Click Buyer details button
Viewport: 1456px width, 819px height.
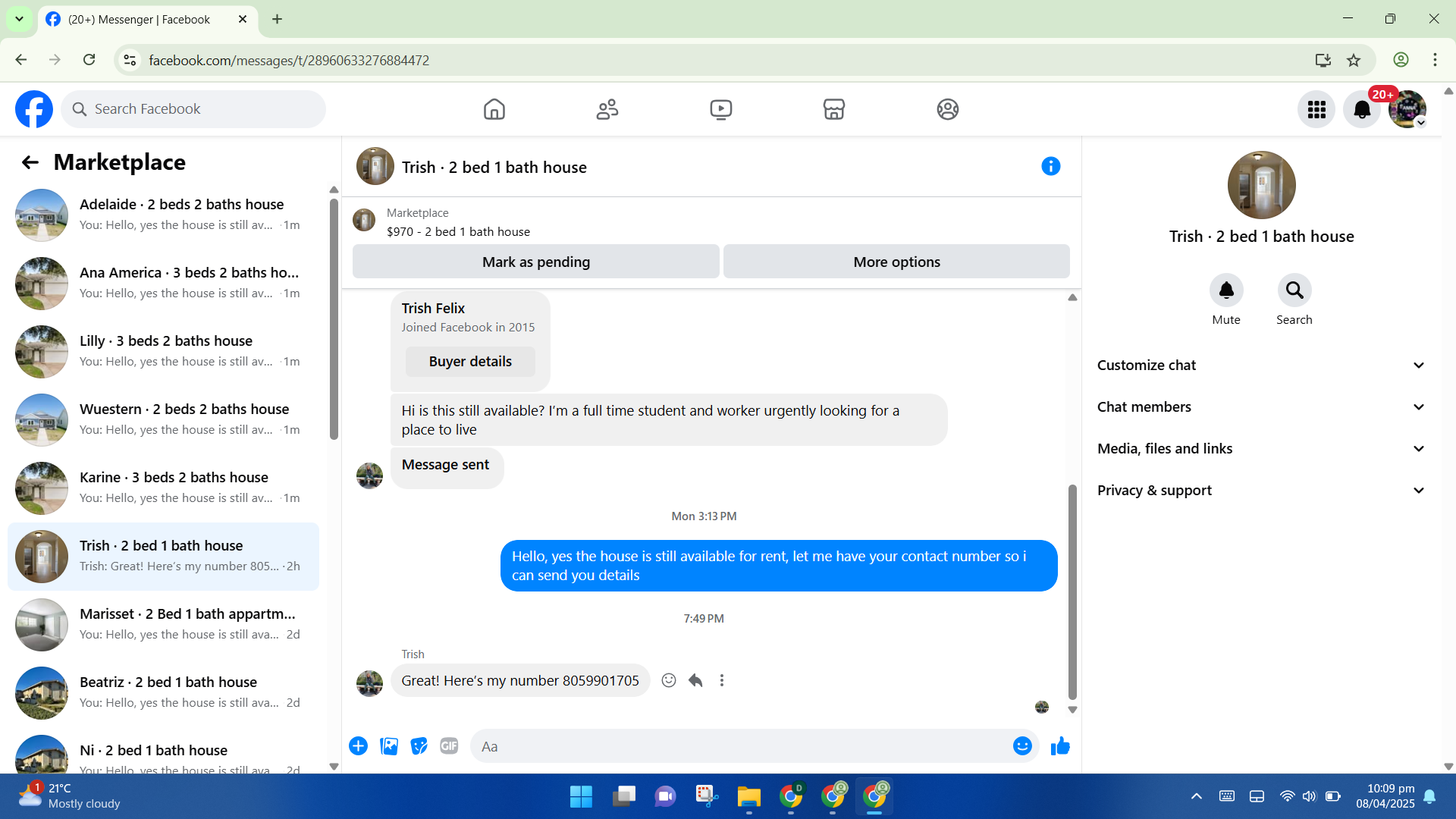tap(470, 362)
